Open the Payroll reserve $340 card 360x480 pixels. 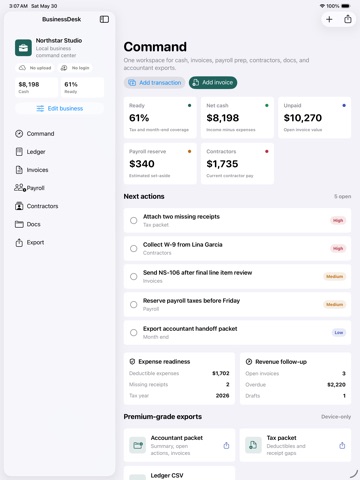click(x=160, y=163)
